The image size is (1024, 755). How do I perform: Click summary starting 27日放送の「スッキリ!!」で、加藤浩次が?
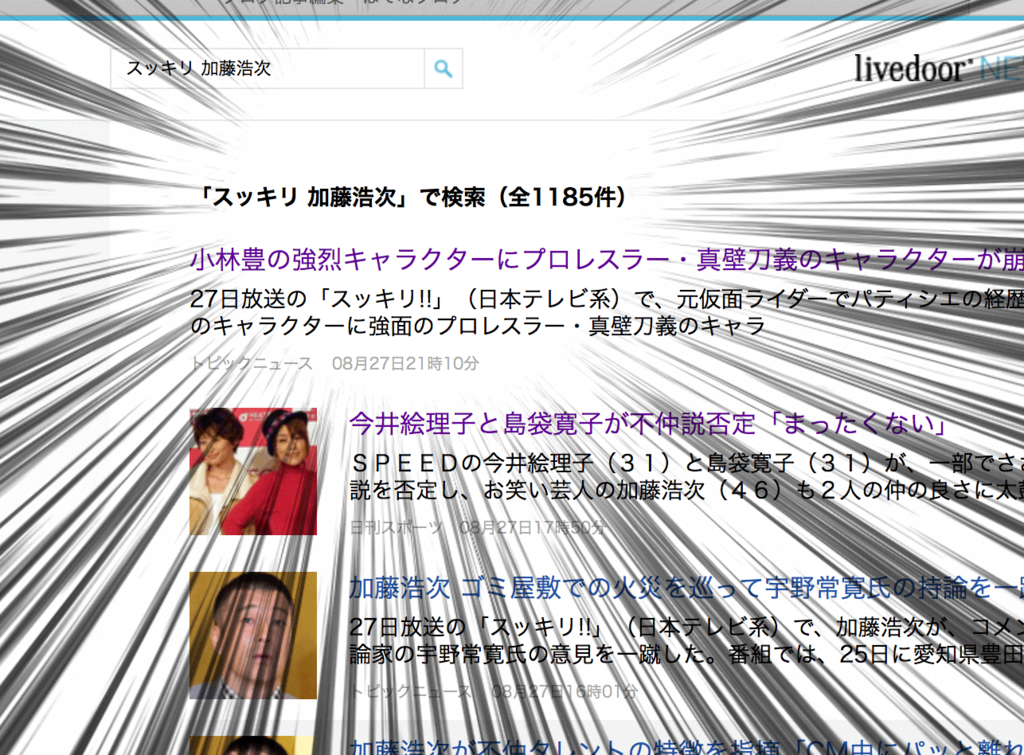(x=686, y=640)
